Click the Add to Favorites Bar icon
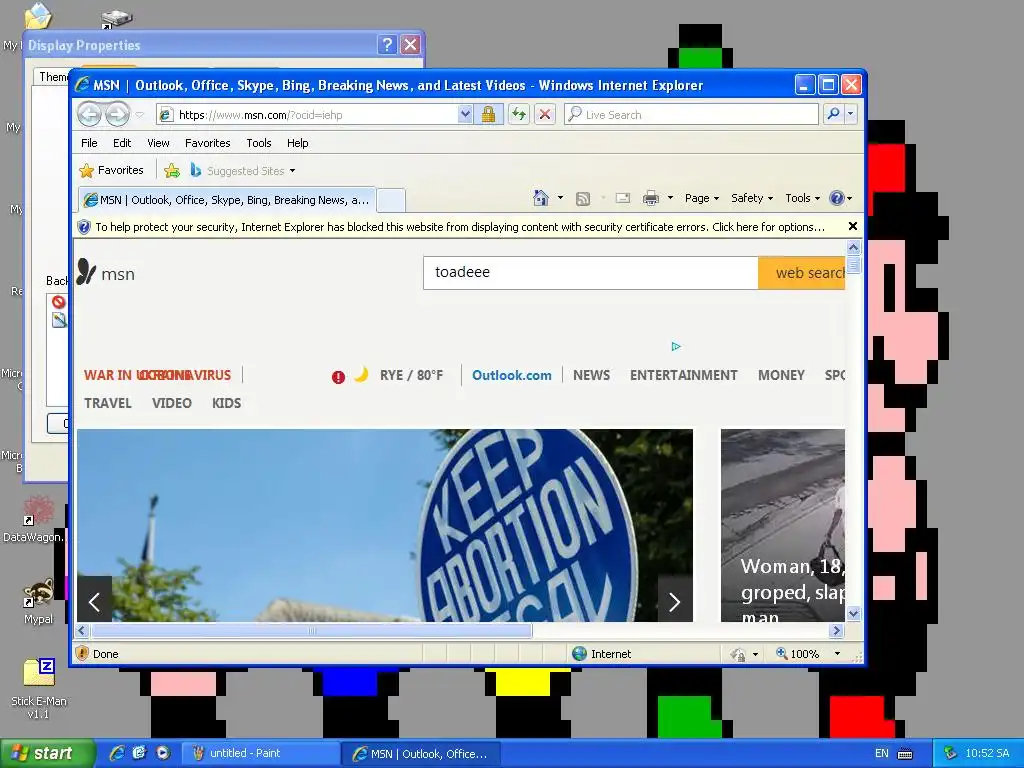The width and height of the screenshot is (1024, 768). tap(172, 171)
